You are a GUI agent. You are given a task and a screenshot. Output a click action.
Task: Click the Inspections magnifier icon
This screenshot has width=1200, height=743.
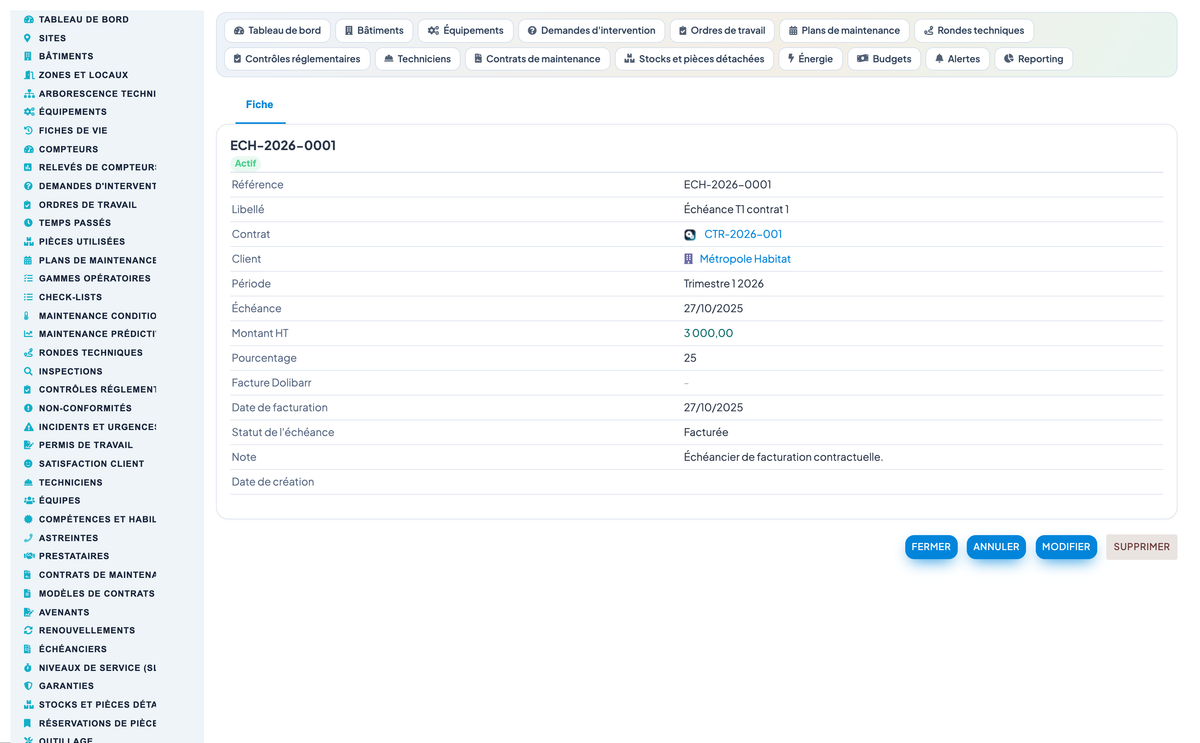point(28,371)
